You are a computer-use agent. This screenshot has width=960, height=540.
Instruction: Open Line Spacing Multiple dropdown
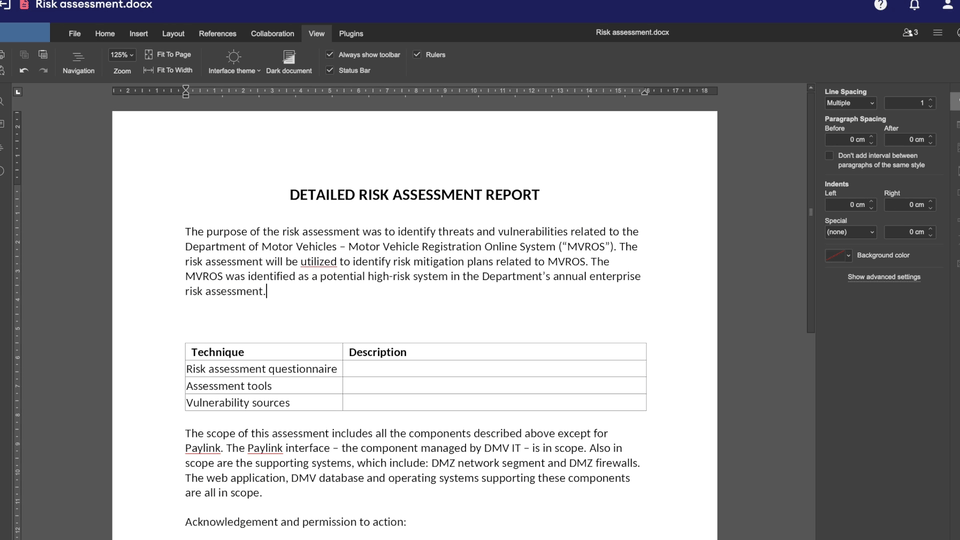[850, 103]
